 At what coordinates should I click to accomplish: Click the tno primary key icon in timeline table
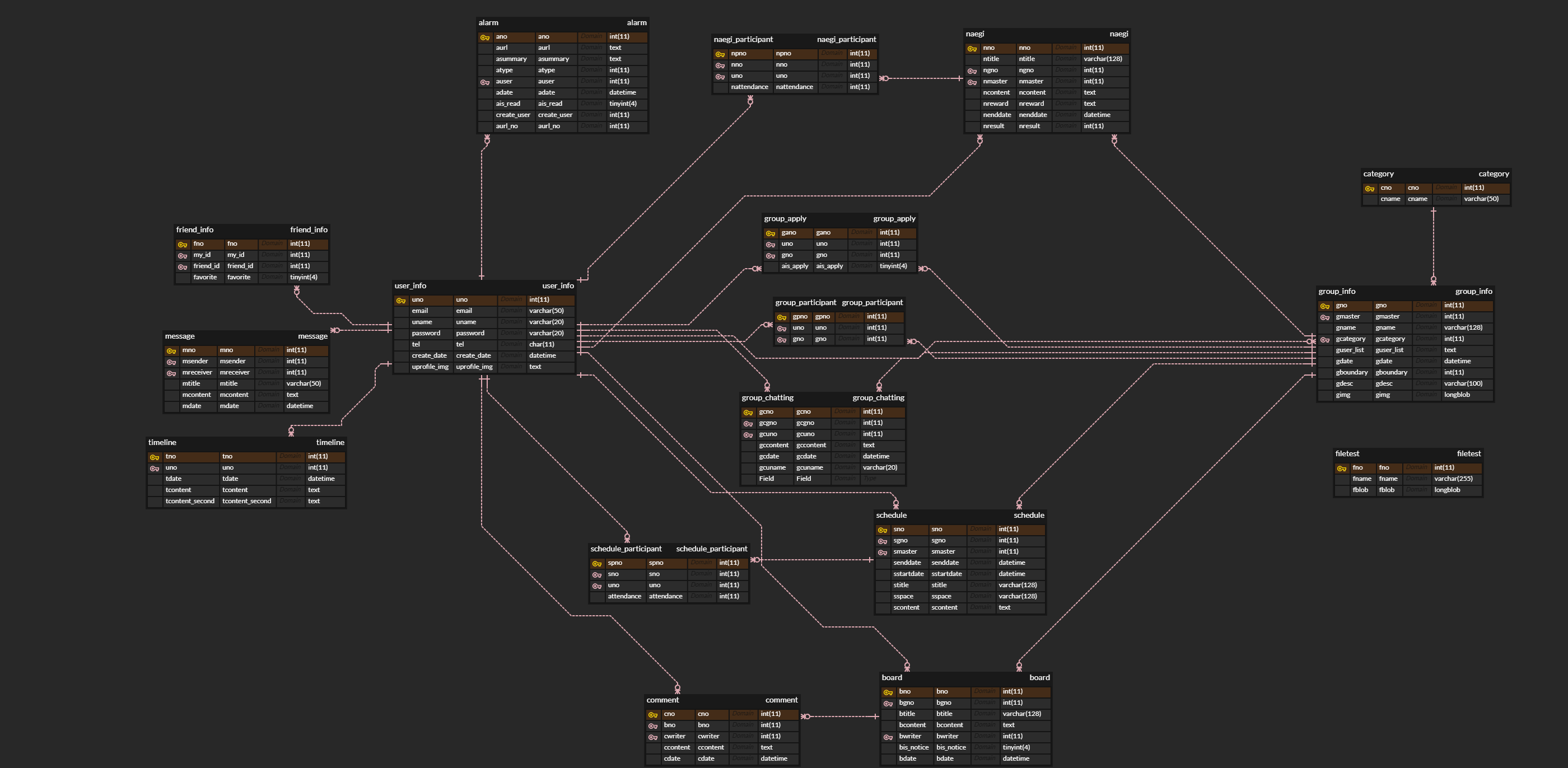(x=155, y=457)
